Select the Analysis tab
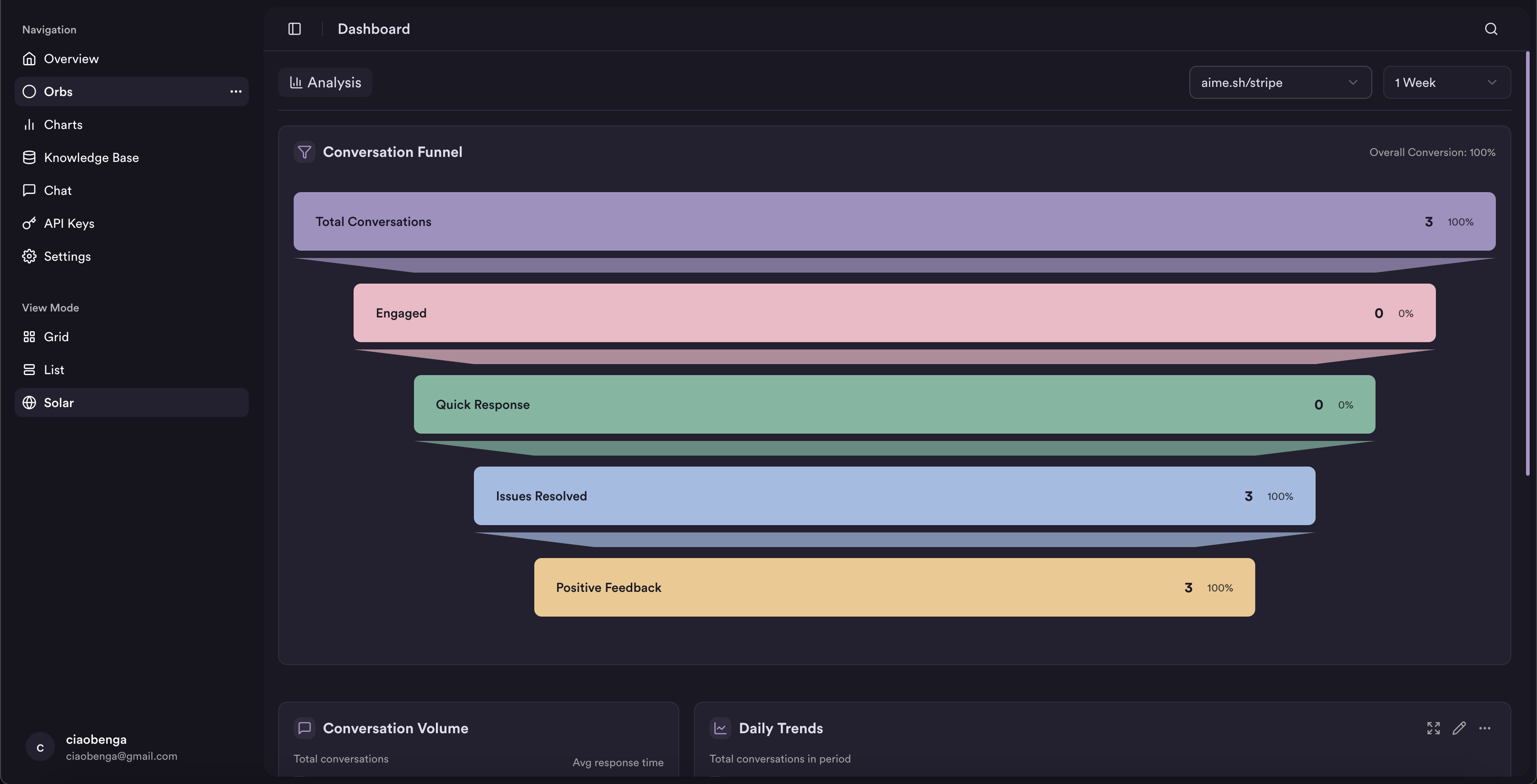The image size is (1537, 784). pyautogui.click(x=325, y=82)
